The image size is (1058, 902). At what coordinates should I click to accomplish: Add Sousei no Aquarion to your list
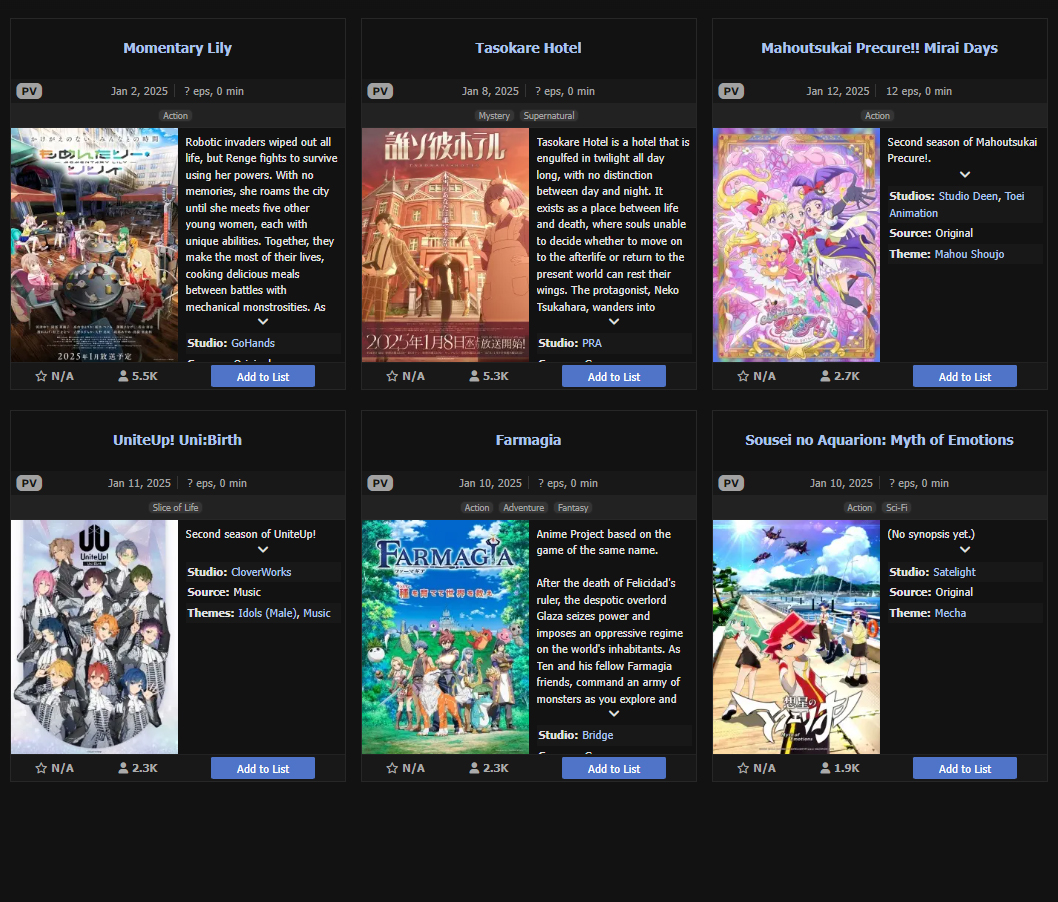point(965,768)
